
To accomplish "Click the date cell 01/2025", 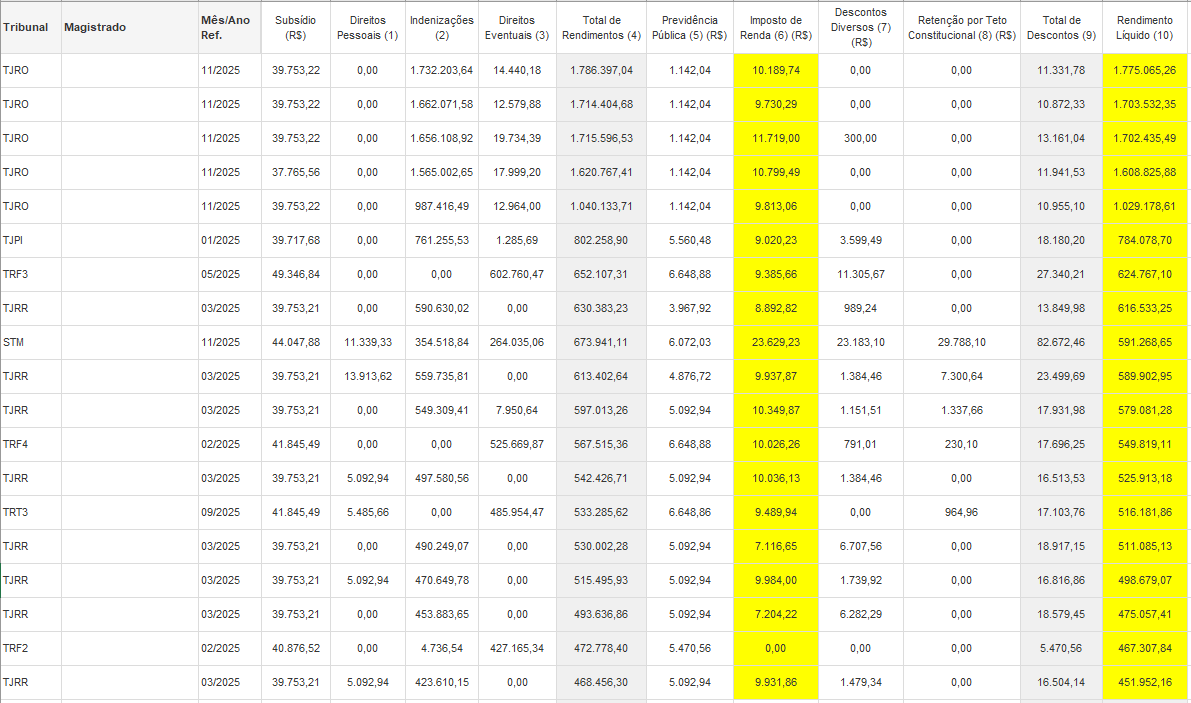I will (229, 241).
